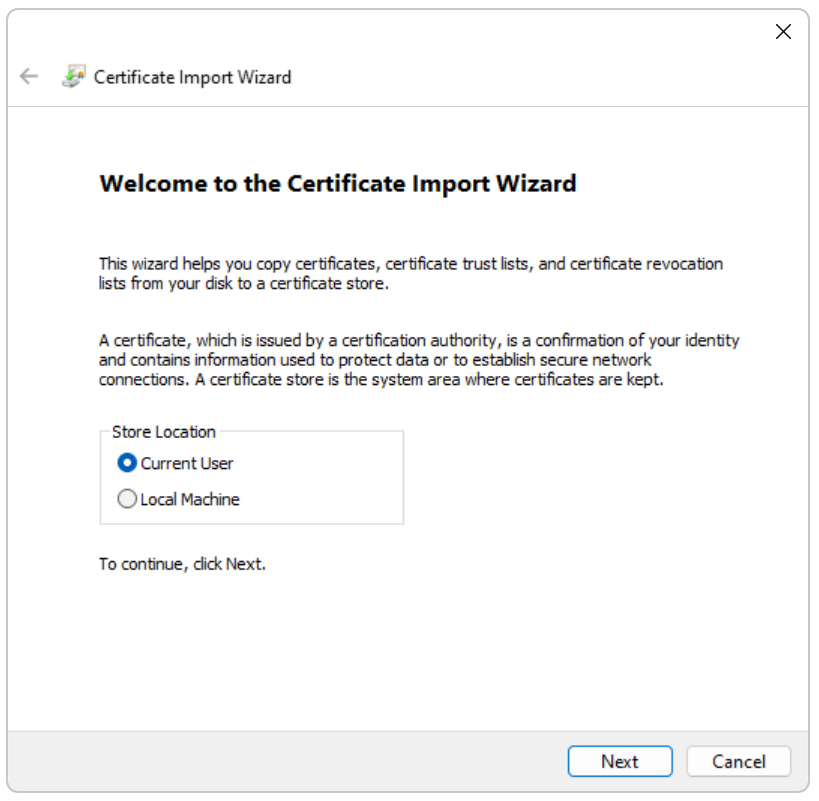Image resolution: width=819 pixels, height=801 pixels.
Task: Click the 'Local Machine' option label text
Action: (x=190, y=499)
